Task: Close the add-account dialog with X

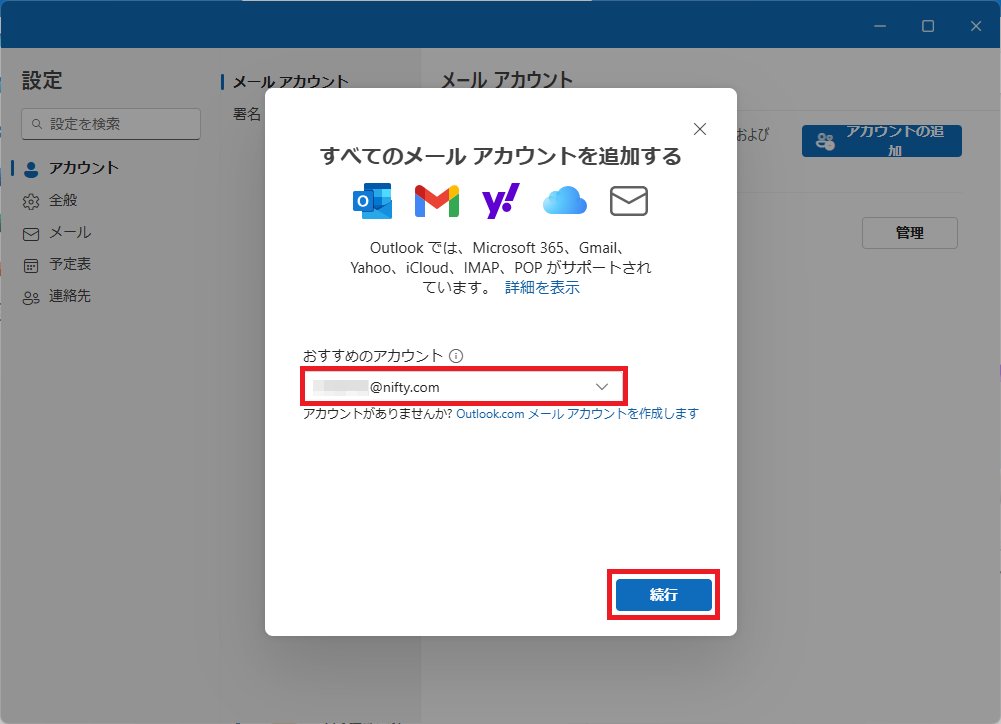Action: pos(700,129)
